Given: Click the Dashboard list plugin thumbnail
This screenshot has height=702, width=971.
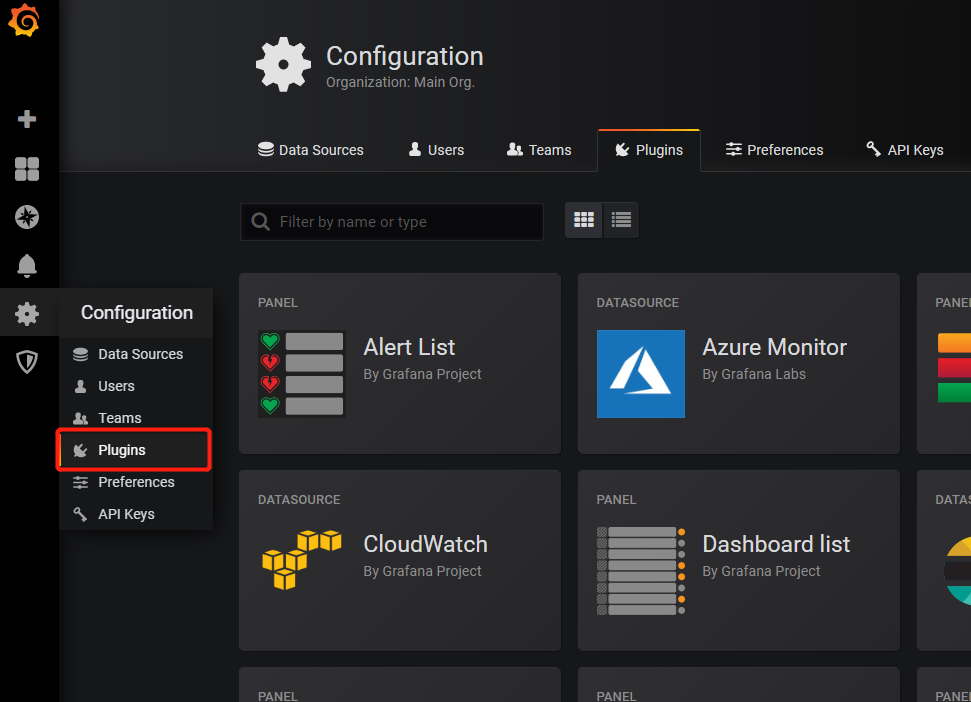Looking at the screenshot, I should 640,571.
